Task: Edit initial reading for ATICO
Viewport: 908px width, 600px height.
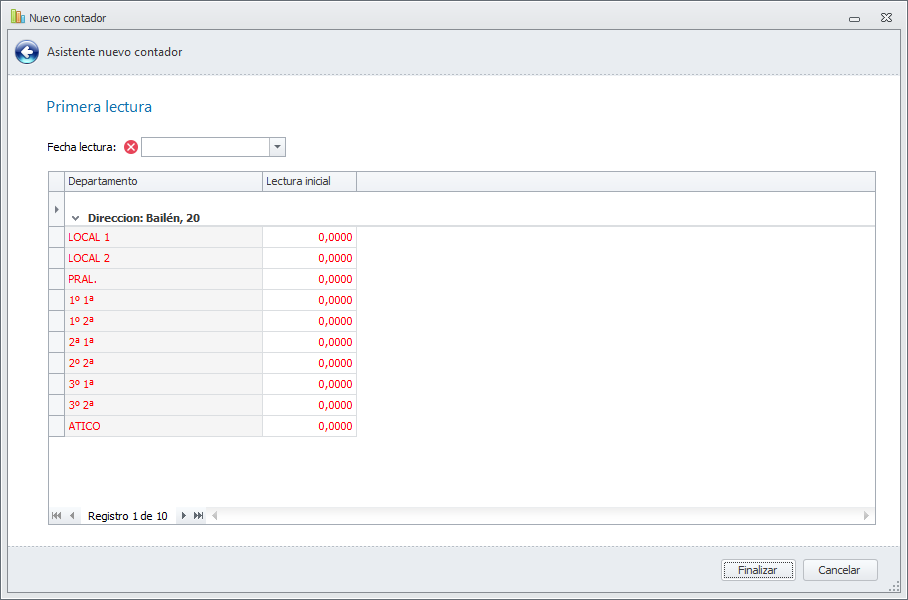Action: 309,426
